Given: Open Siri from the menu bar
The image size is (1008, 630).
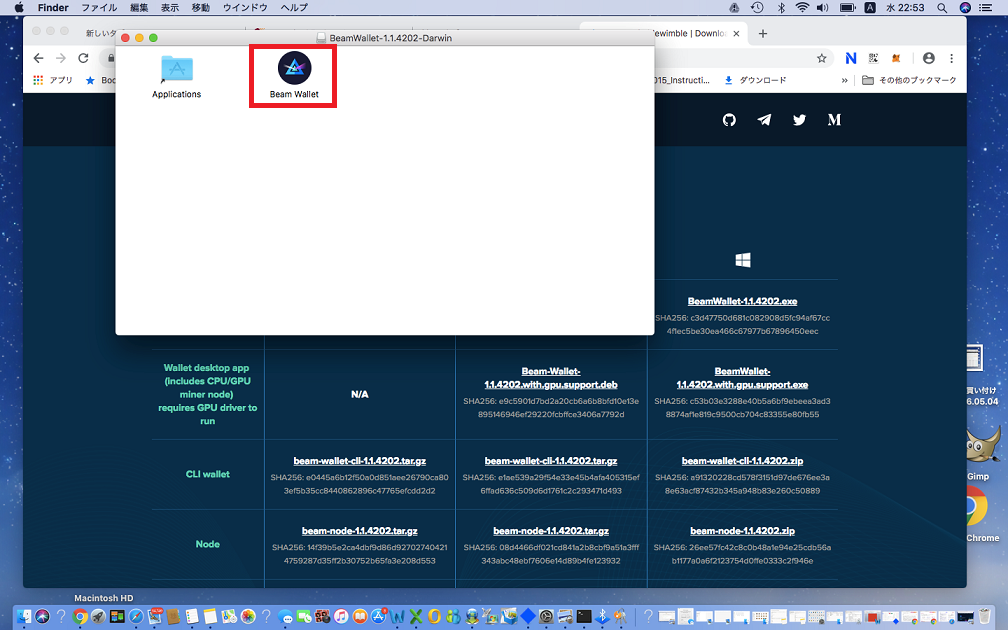Looking at the screenshot, I should click(965, 8).
